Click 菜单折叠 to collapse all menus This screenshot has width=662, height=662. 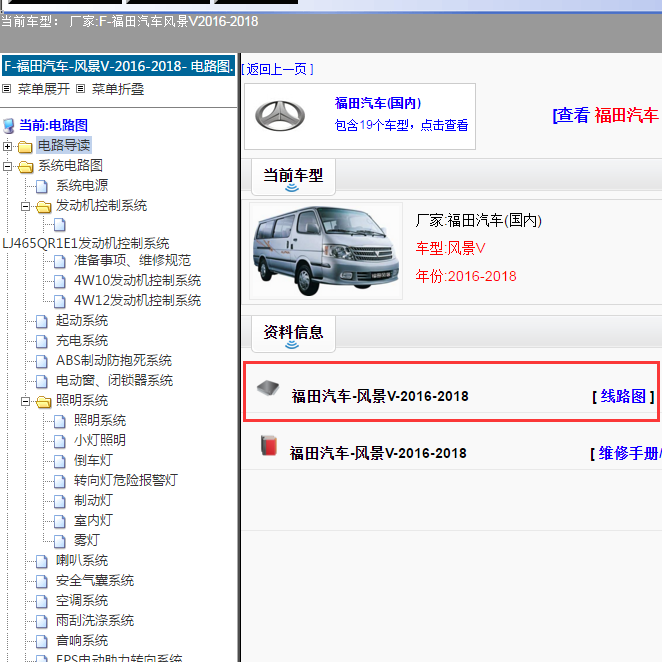tap(118, 89)
